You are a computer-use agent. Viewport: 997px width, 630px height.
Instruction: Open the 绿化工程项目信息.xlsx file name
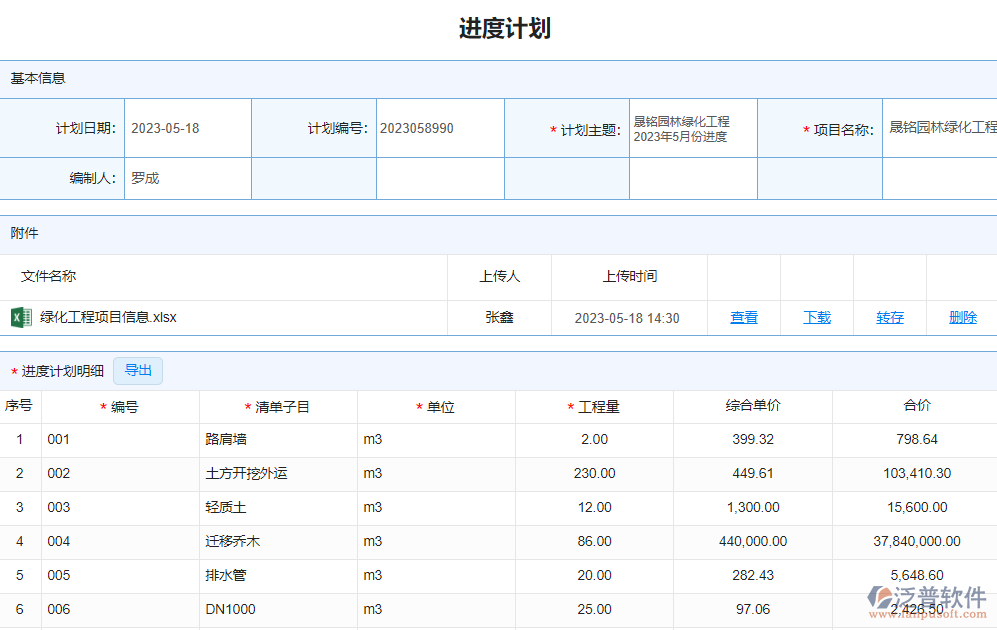106,317
